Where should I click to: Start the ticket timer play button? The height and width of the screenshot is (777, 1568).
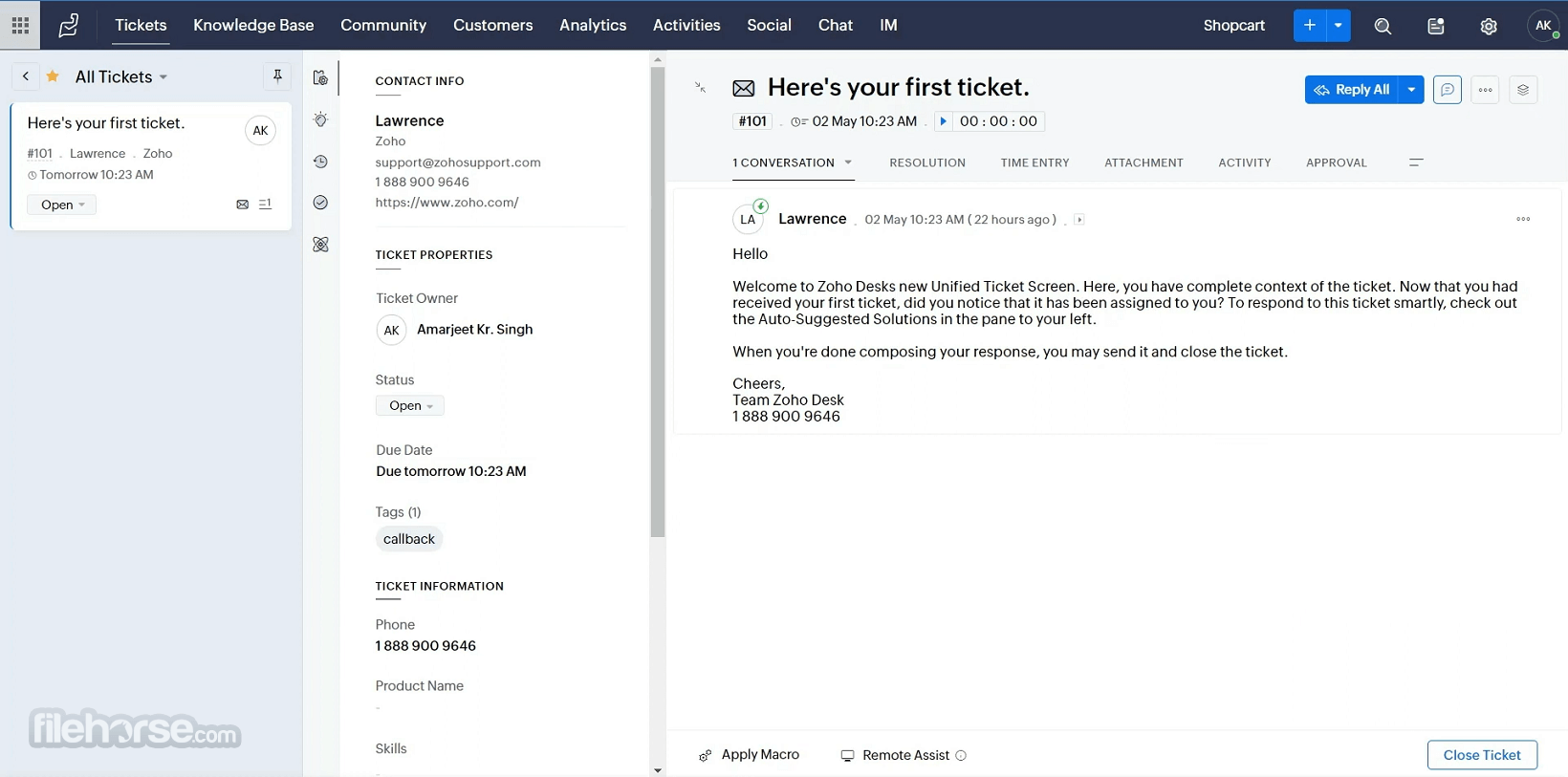[943, 121]
